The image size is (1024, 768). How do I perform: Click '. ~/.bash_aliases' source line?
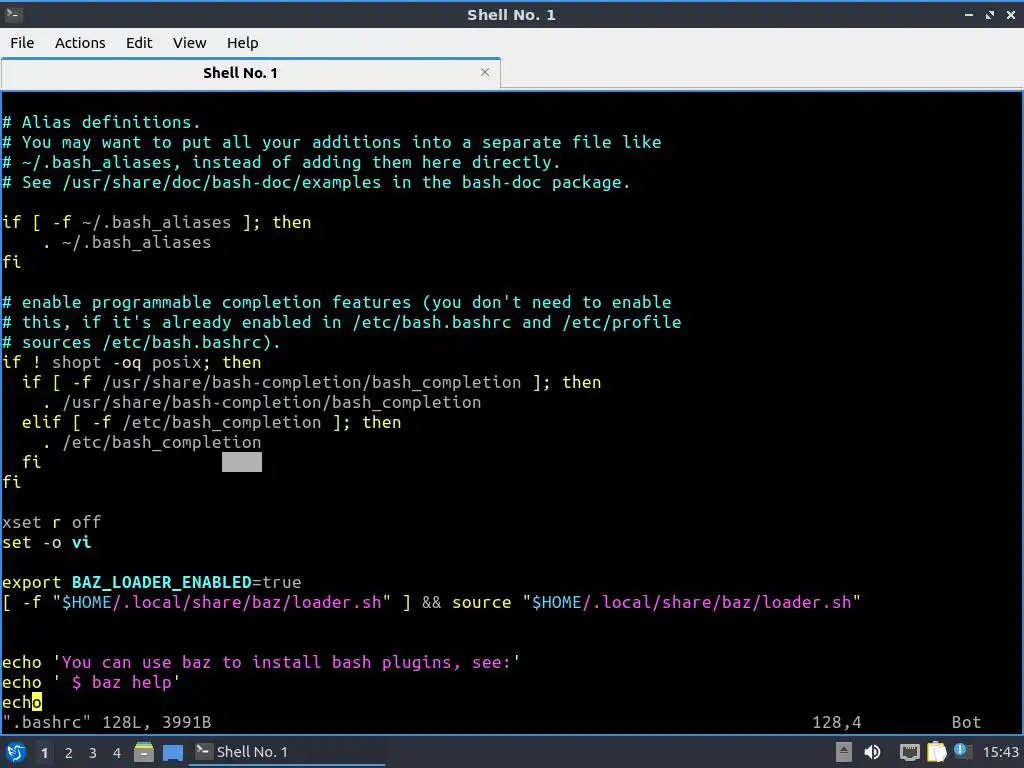tap(127, 242)
